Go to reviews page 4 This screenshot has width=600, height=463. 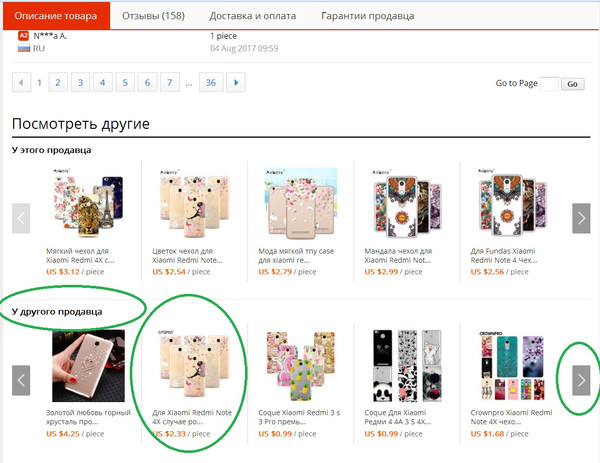pos(103,82)
